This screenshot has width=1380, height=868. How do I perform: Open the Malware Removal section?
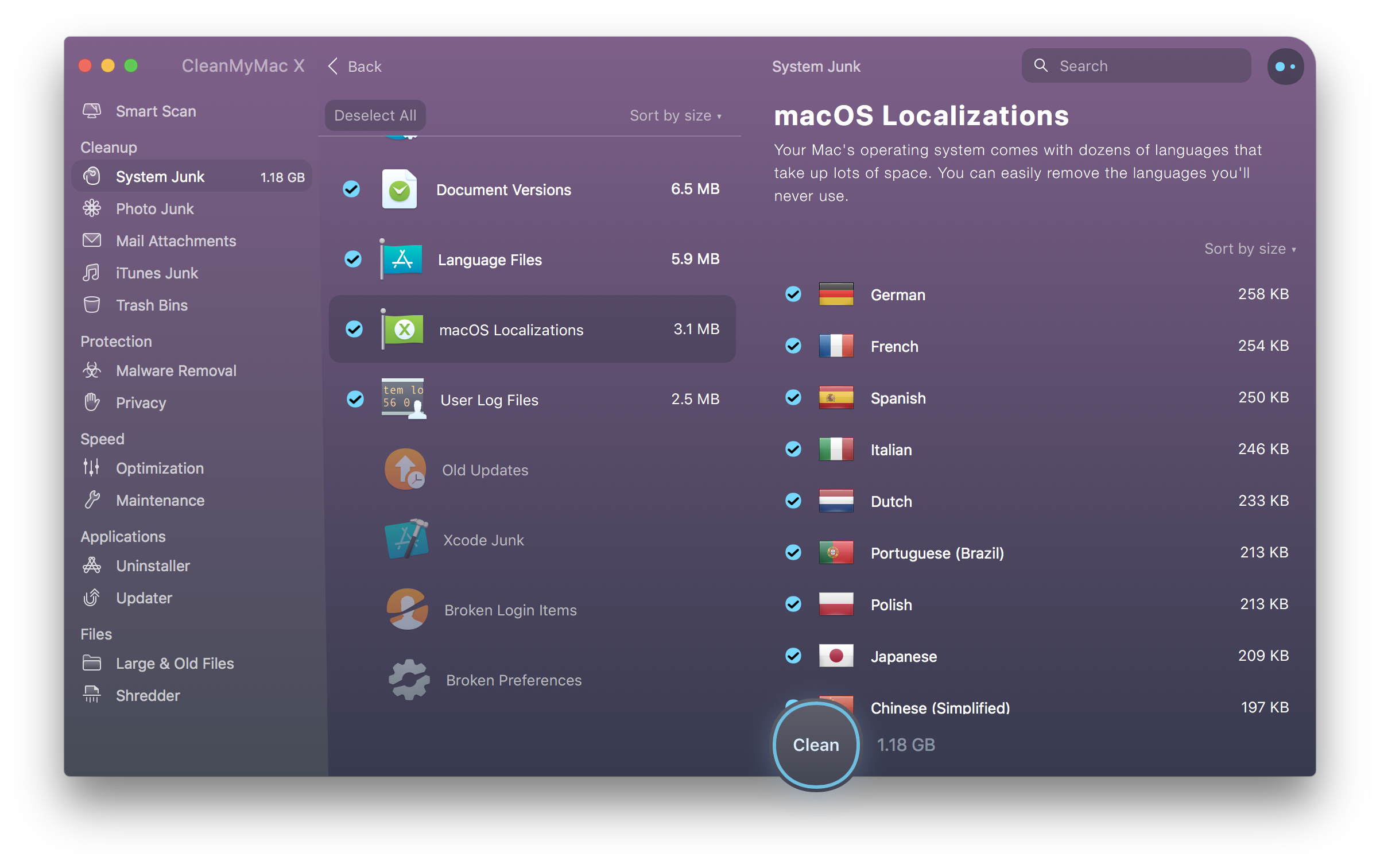pos(177,370)
